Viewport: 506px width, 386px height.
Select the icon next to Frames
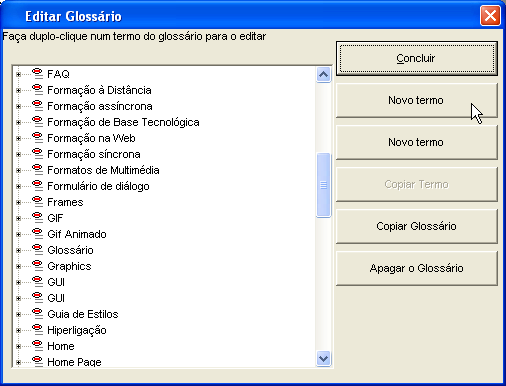click(x=38, y=202)
